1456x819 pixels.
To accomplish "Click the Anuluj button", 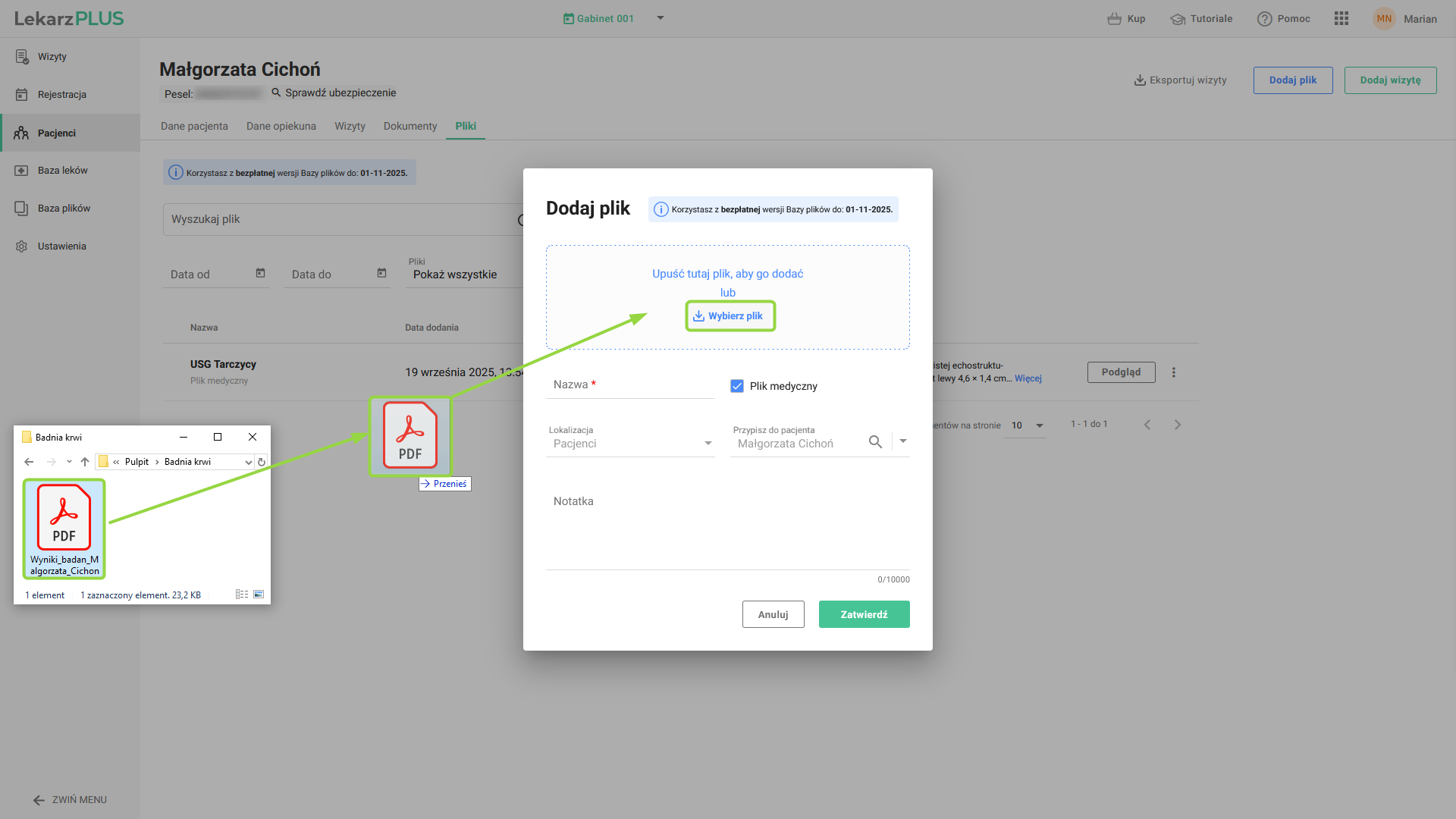I will tap(773, 614).
